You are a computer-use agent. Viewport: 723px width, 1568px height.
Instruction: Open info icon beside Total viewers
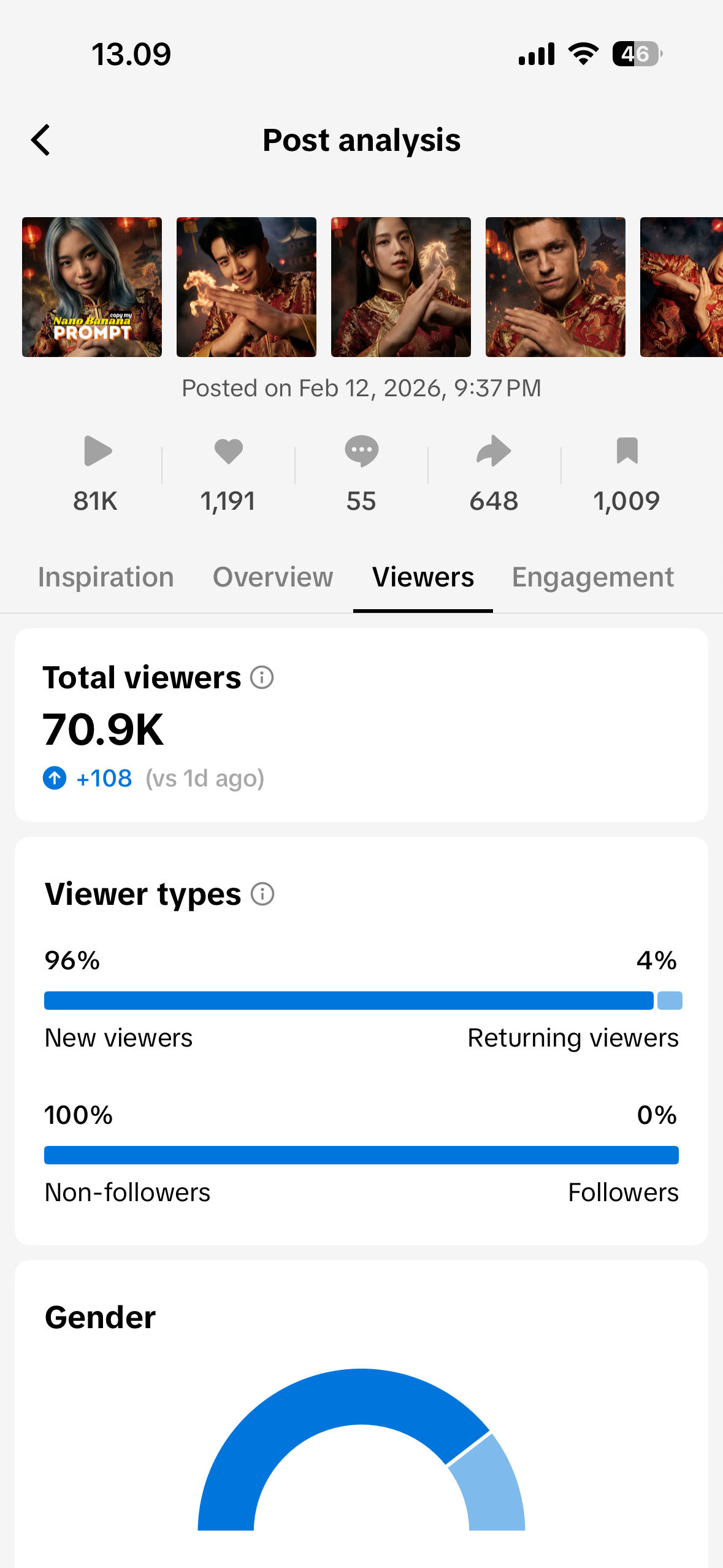pyautogui.click(x=262, y=678)
